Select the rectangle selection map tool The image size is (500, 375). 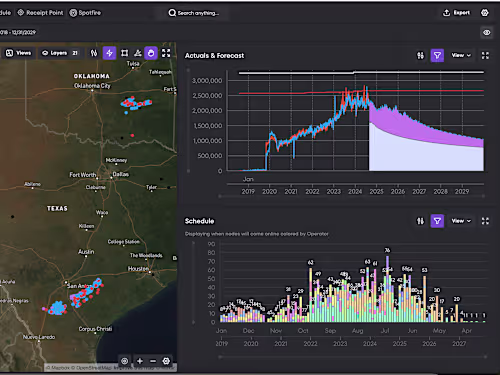point(124,53)
